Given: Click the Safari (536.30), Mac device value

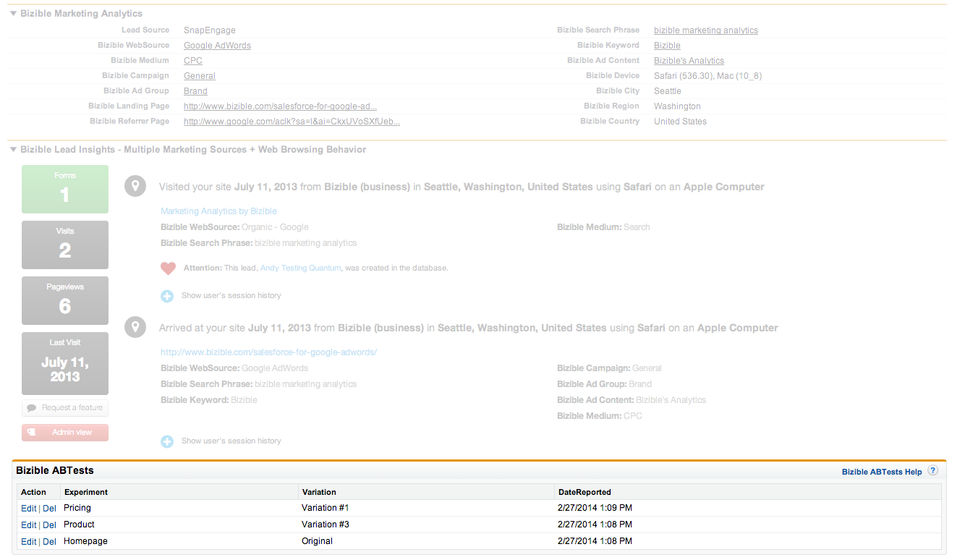Looking at the screenshot, I should click(708, 76).
